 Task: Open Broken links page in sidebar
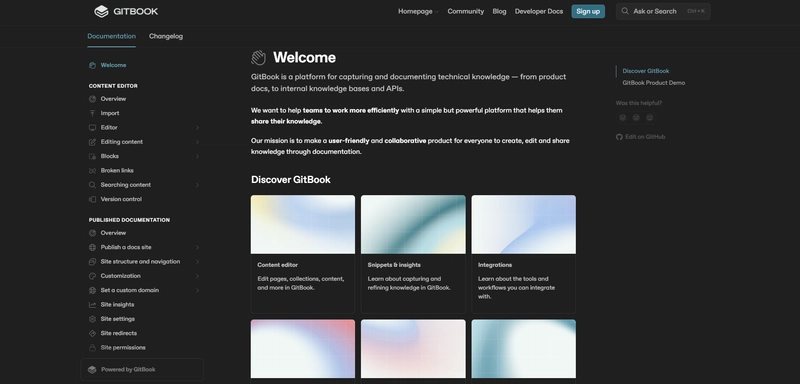117,170
